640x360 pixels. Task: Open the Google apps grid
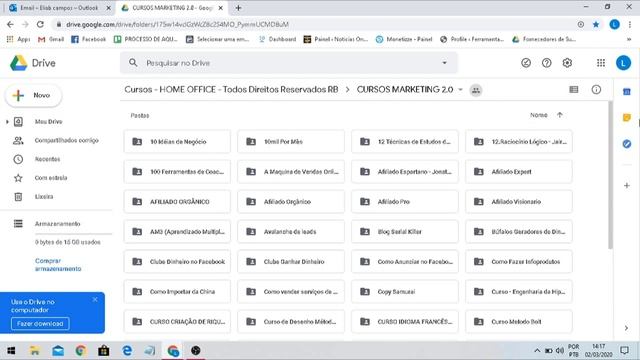[601, 63]
